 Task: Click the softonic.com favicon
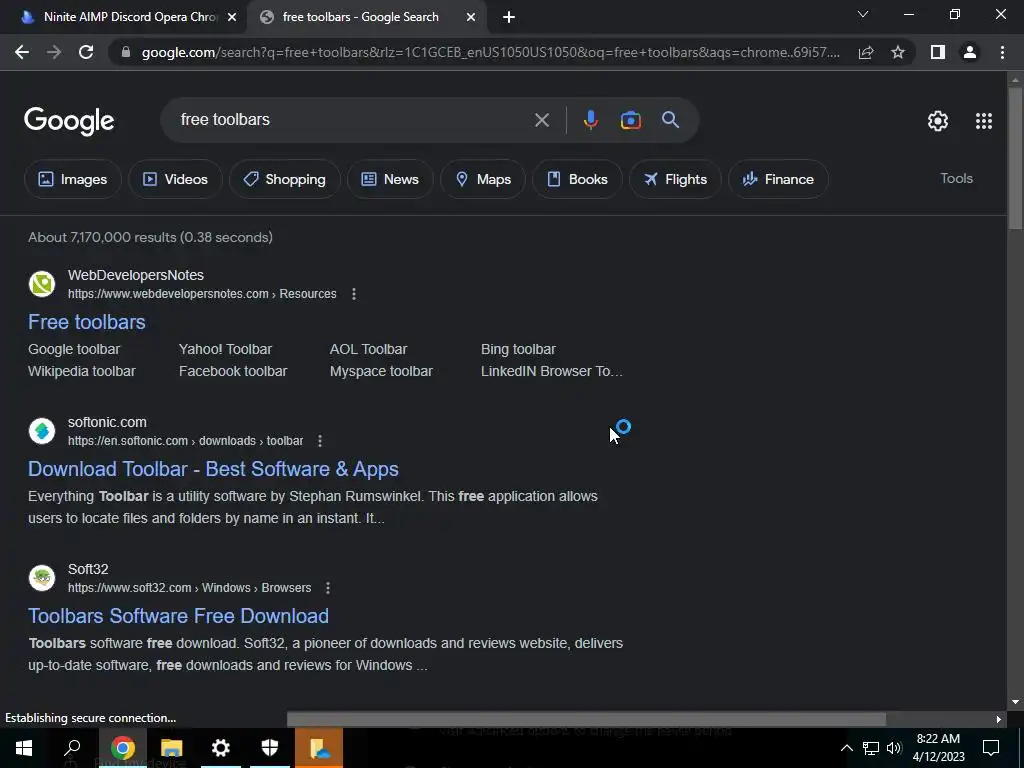(42, 431)
